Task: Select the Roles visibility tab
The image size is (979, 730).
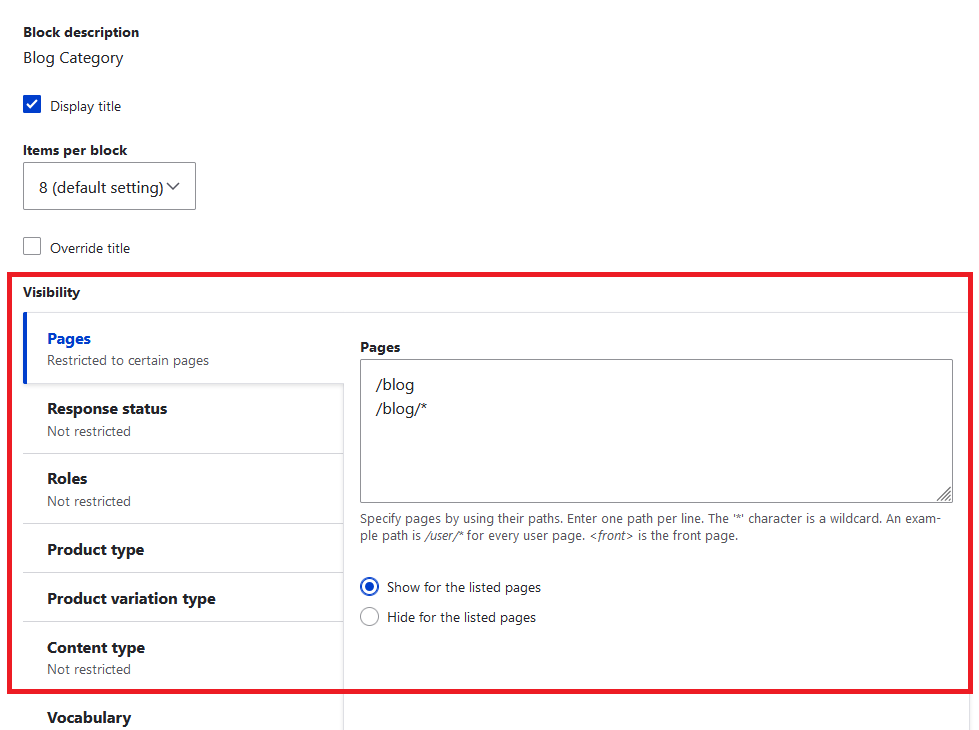Action: click(x=67, y=479)
